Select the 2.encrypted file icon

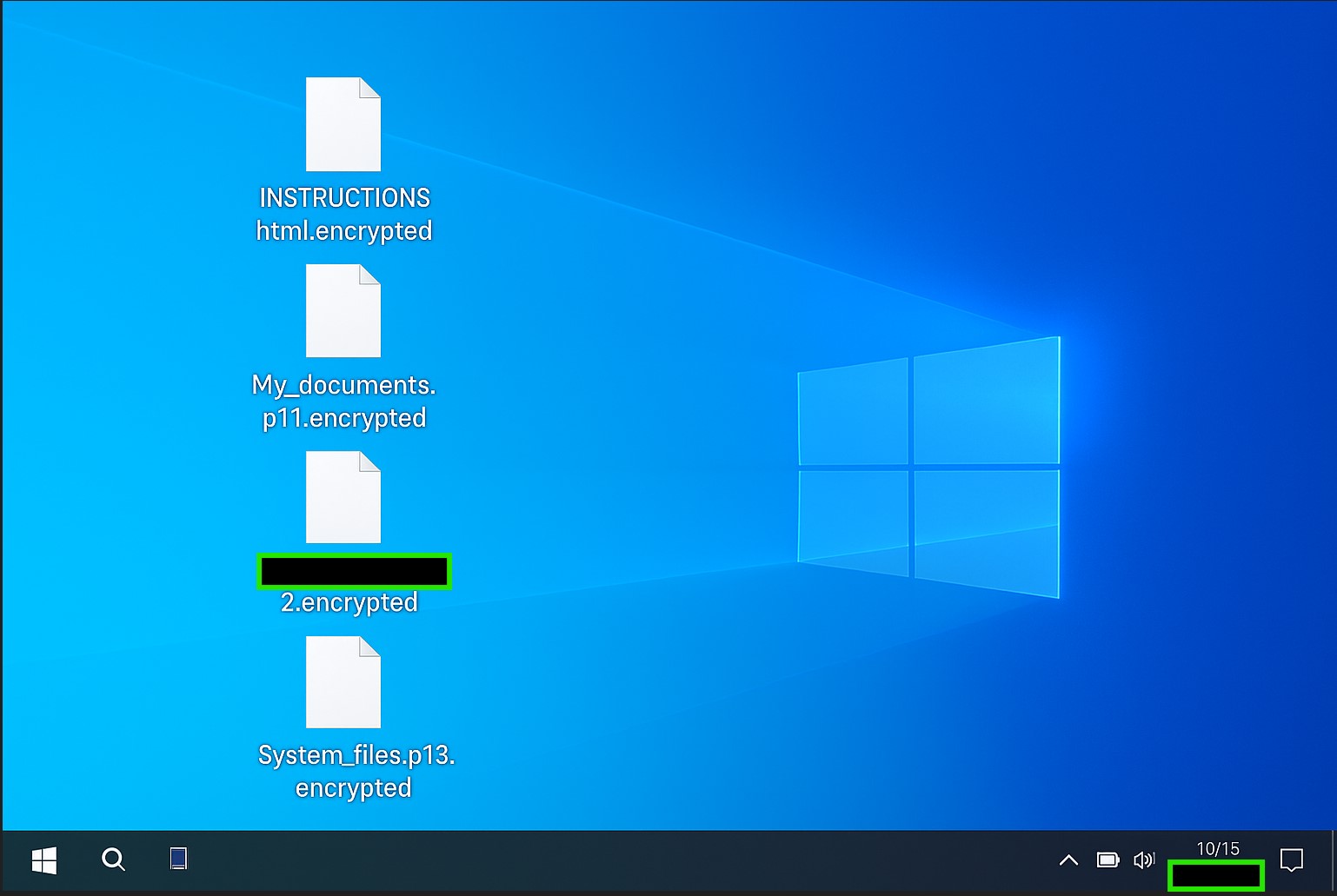click(x=343, y=497)
